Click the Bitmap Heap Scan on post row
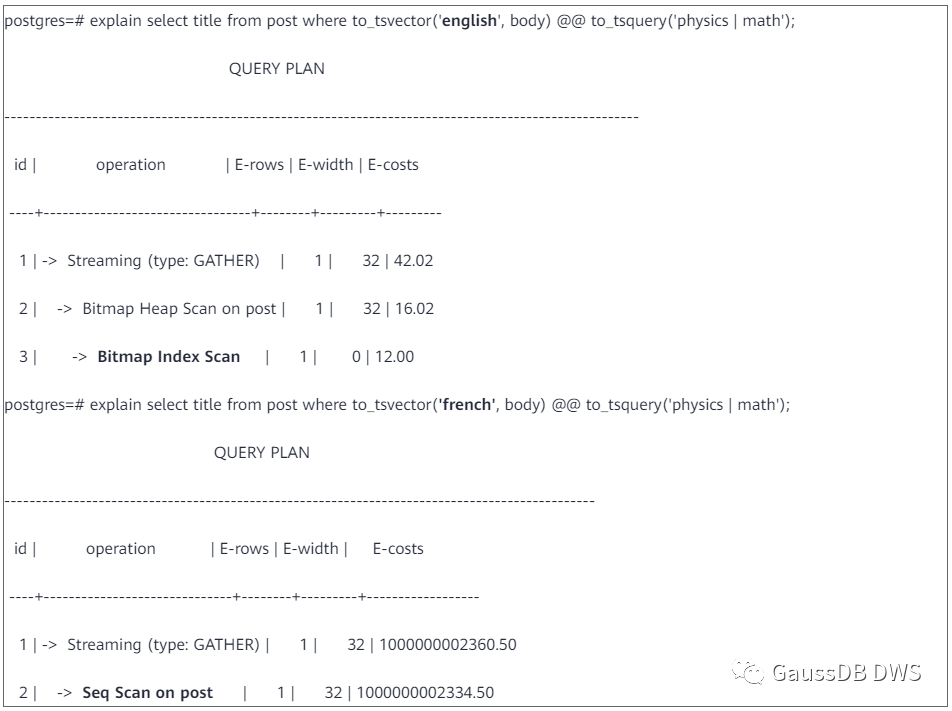Image resolution: width=952 pixels, height=711 pixels. (226, 308)
